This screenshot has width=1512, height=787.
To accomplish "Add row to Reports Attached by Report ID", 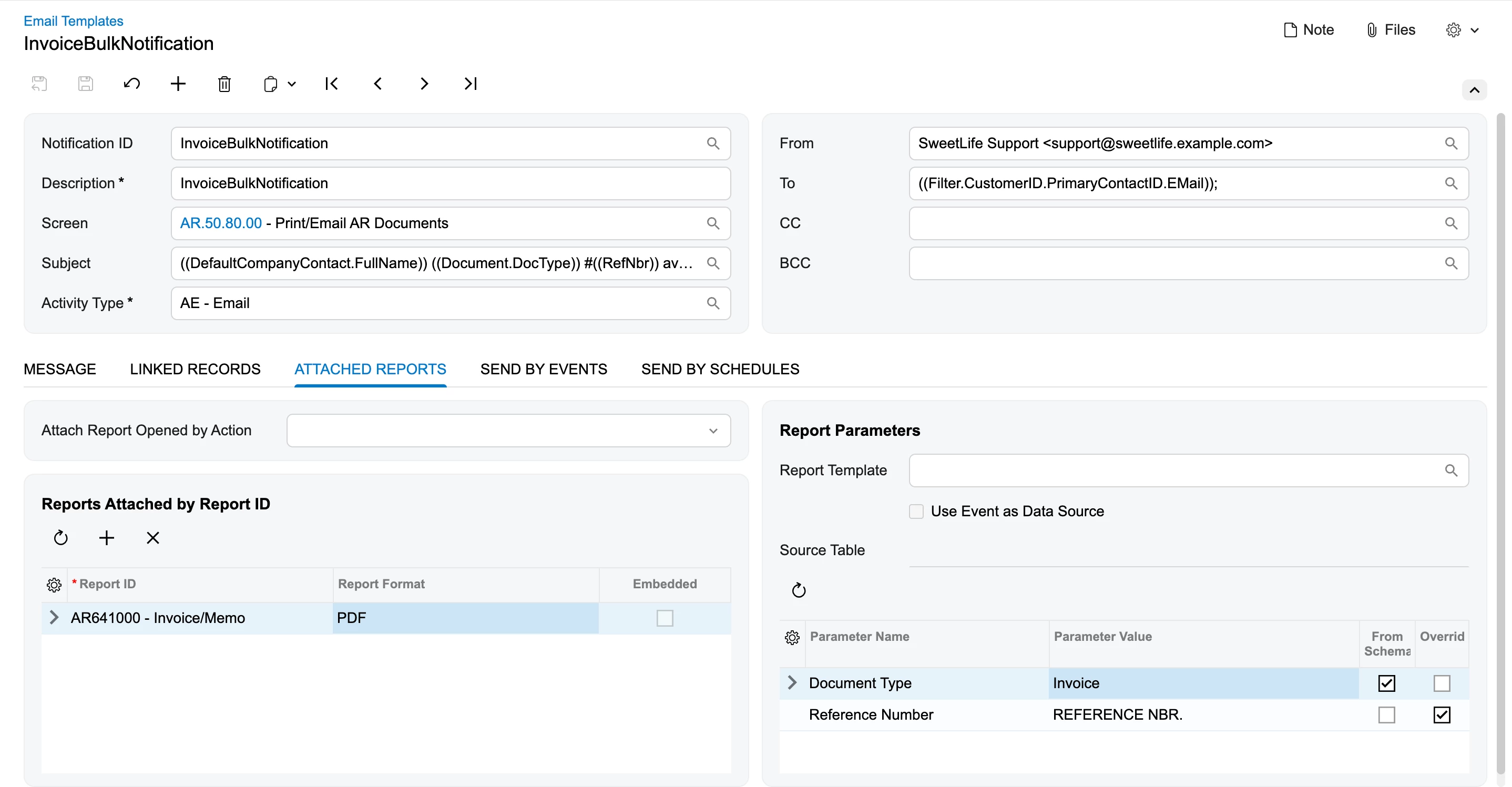I will [107, 538].
